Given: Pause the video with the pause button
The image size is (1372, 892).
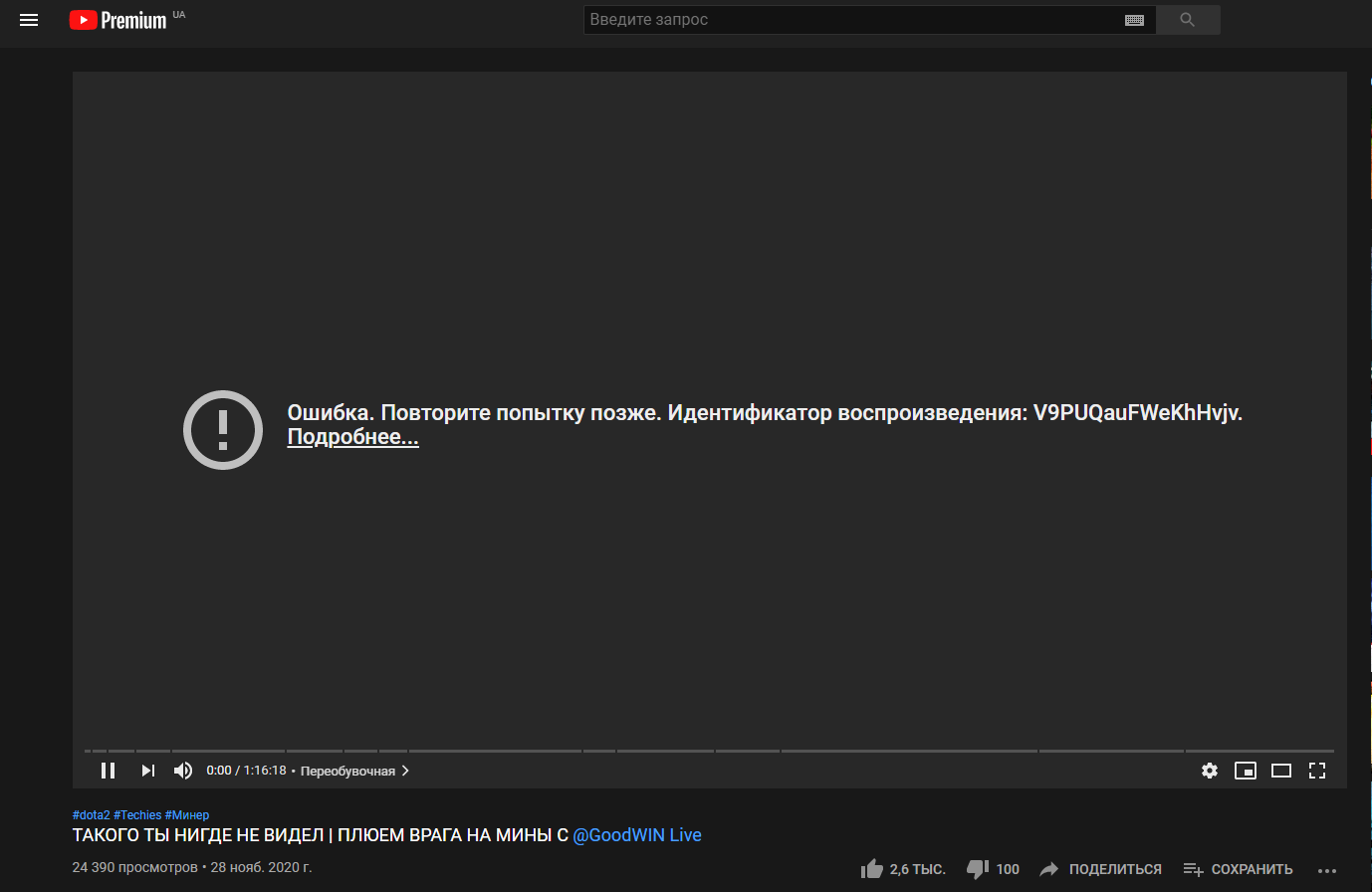Looking at the screenshot, I should tap(109, 771).
